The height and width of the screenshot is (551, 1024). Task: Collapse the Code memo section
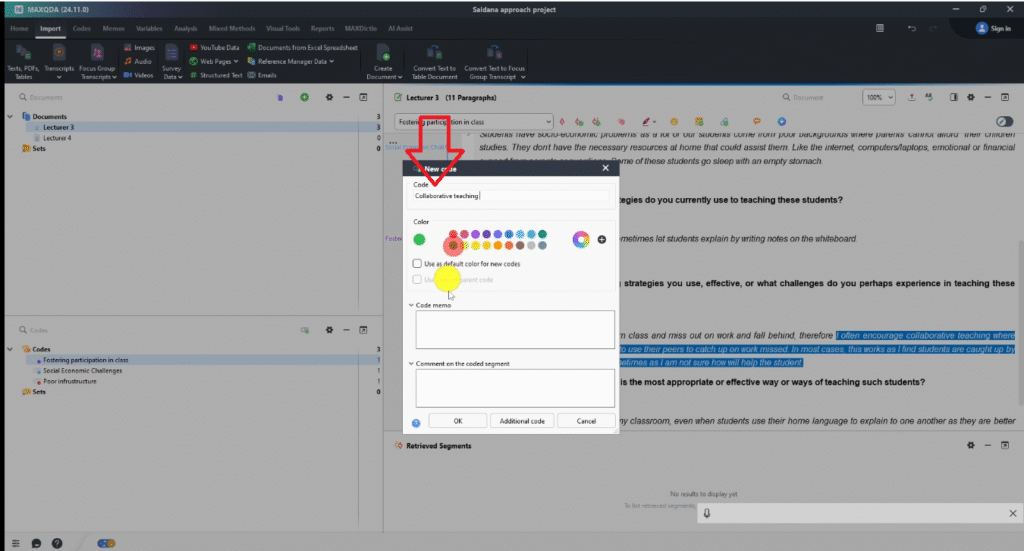coord(412,304)
